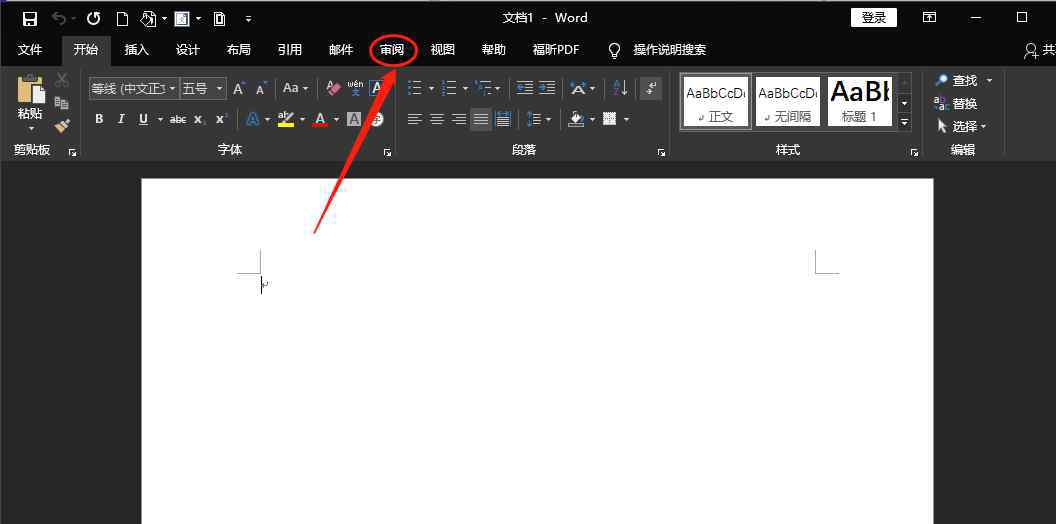Open the font size dropdown (五号)
Viewport: 1056px width, 524px height.
tap(220, 88)
